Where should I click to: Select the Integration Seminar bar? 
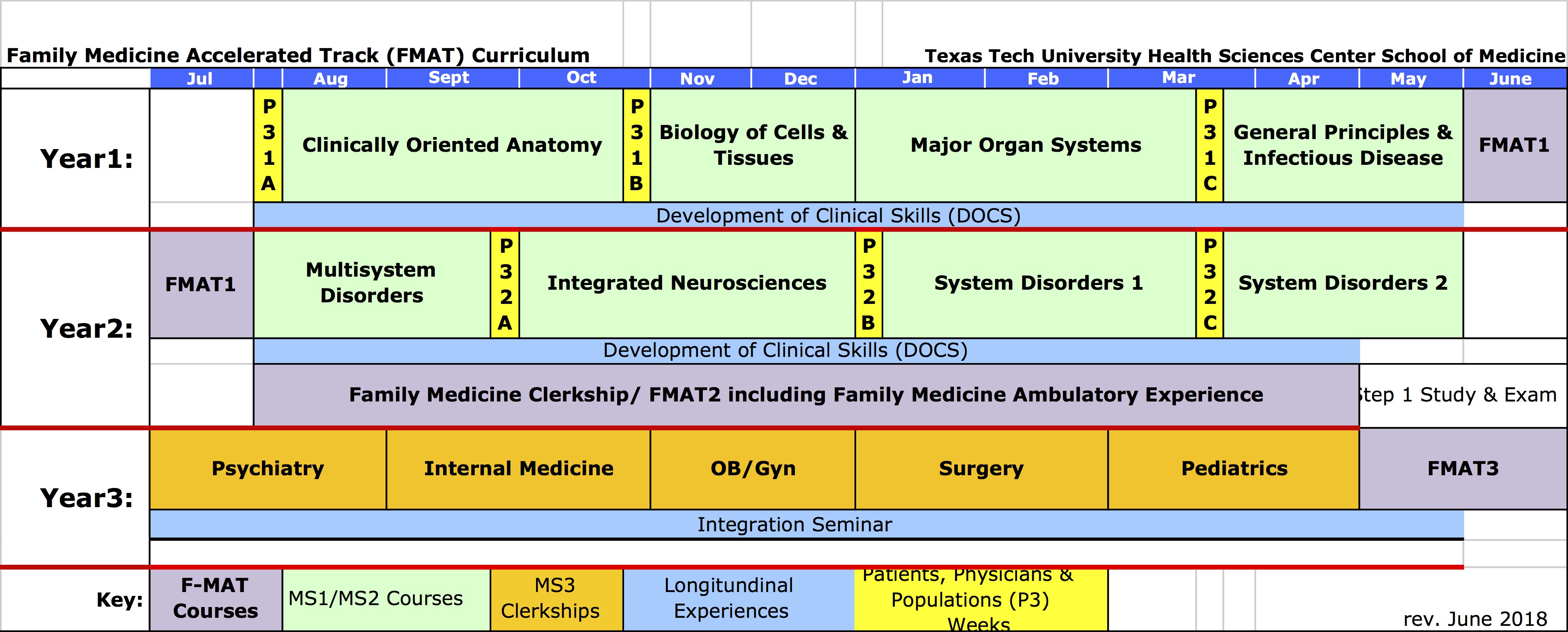click(x=806, y=524)
